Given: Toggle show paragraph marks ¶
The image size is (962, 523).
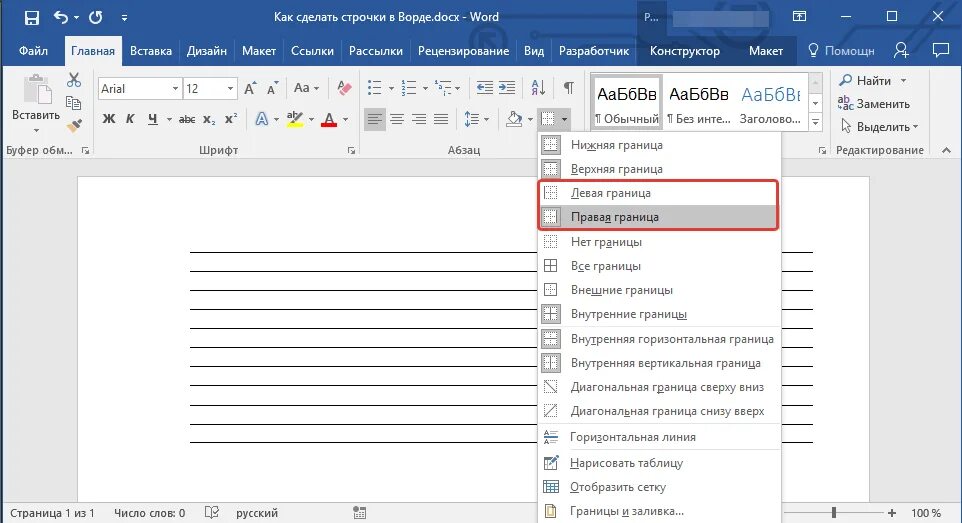Looking at the screenshot, I should pos(569,88).
